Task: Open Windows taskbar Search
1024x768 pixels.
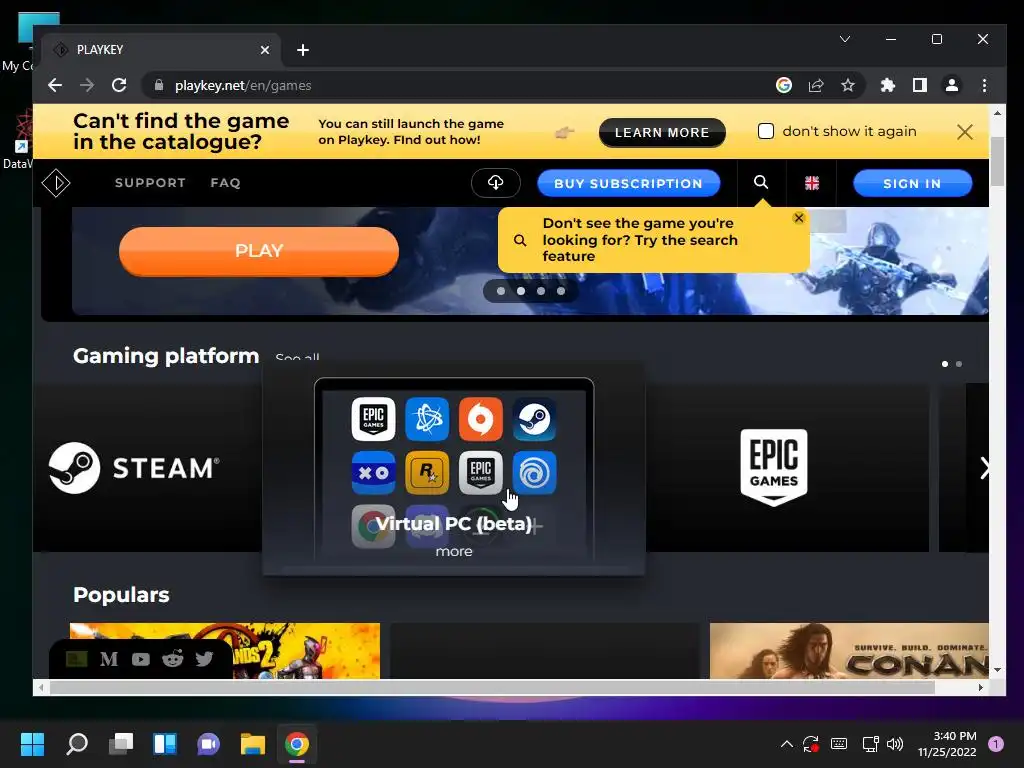Action: click(77, 744)
